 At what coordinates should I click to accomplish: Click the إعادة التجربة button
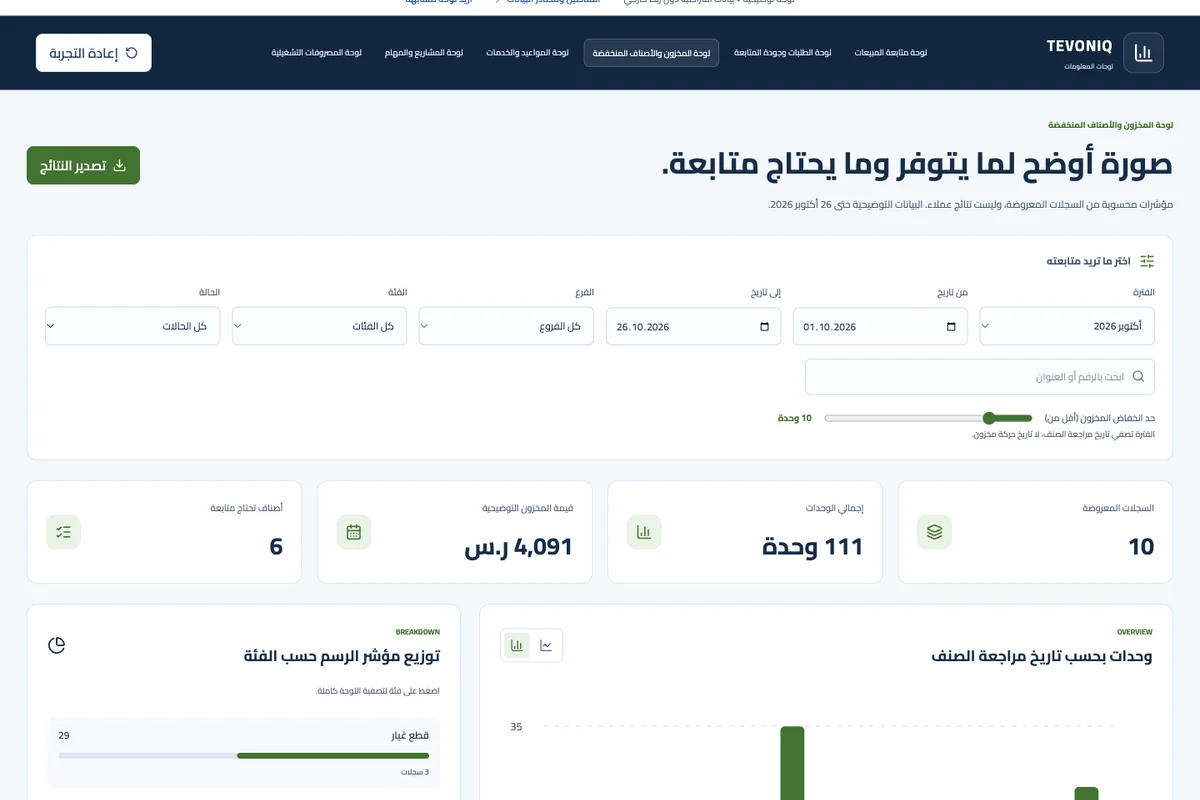point(94,53)
